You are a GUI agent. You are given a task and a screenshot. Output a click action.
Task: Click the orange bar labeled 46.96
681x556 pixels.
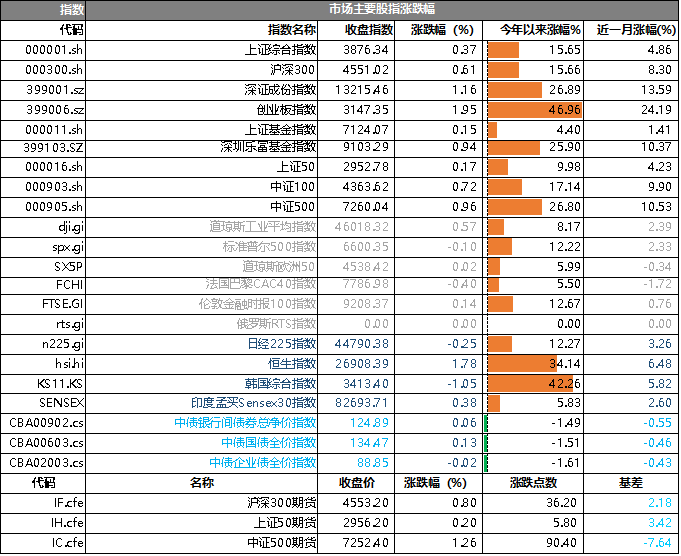(x=534, y=110)
